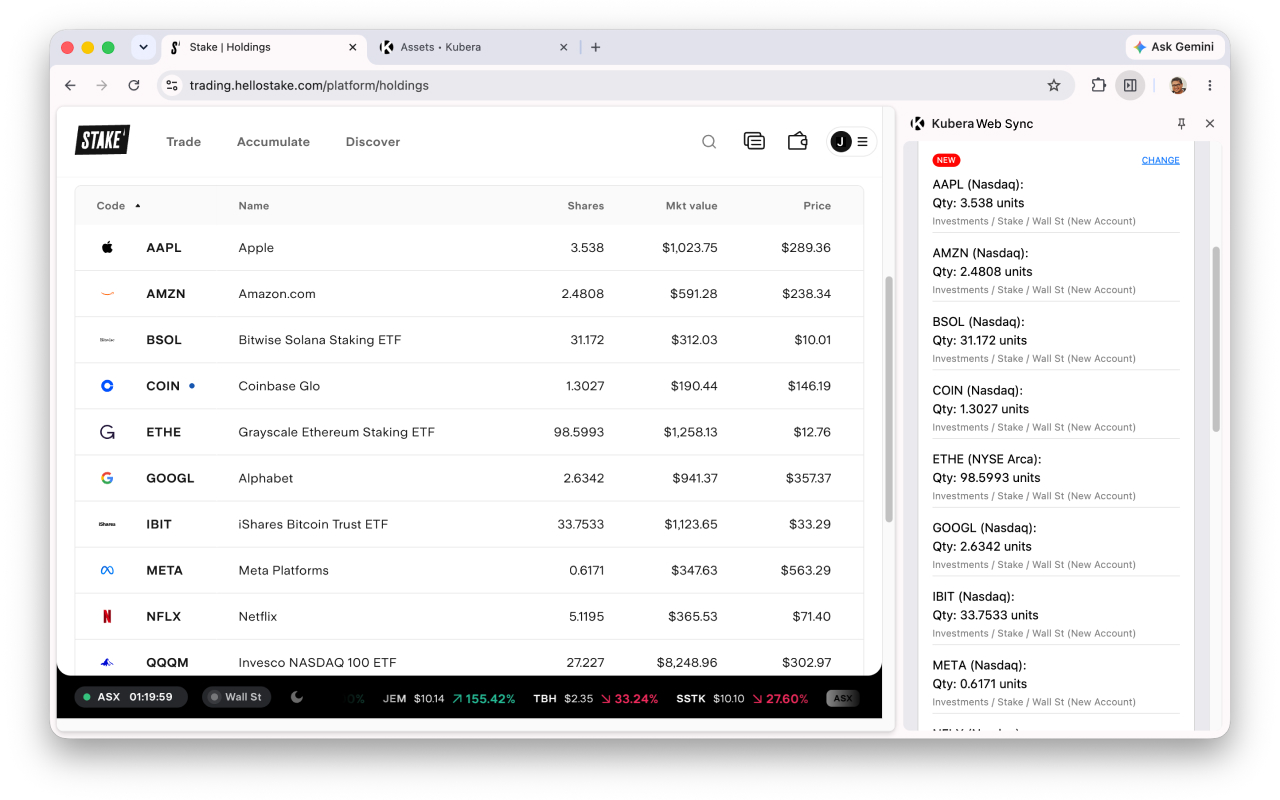
Task: Click the Netflix logo in the NFLX row
Action: click(x=107, y=616)
